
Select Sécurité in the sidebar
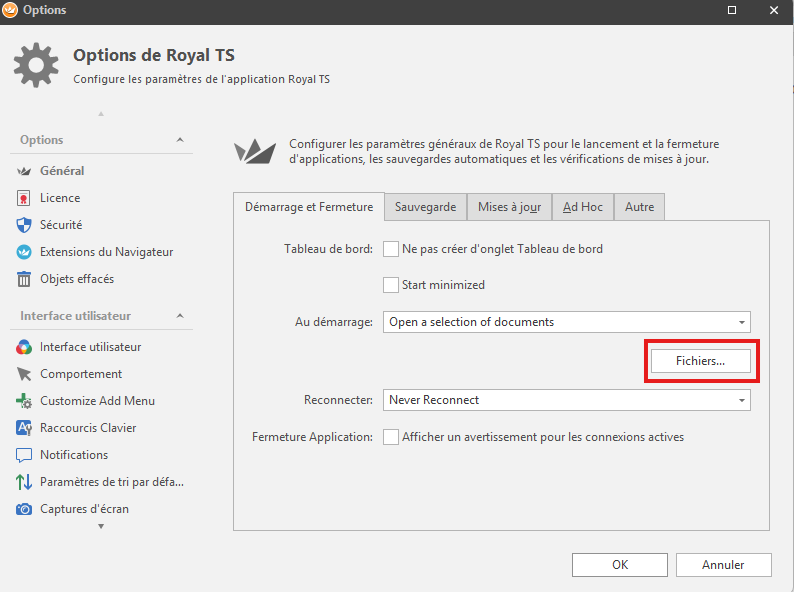[61, 225]
